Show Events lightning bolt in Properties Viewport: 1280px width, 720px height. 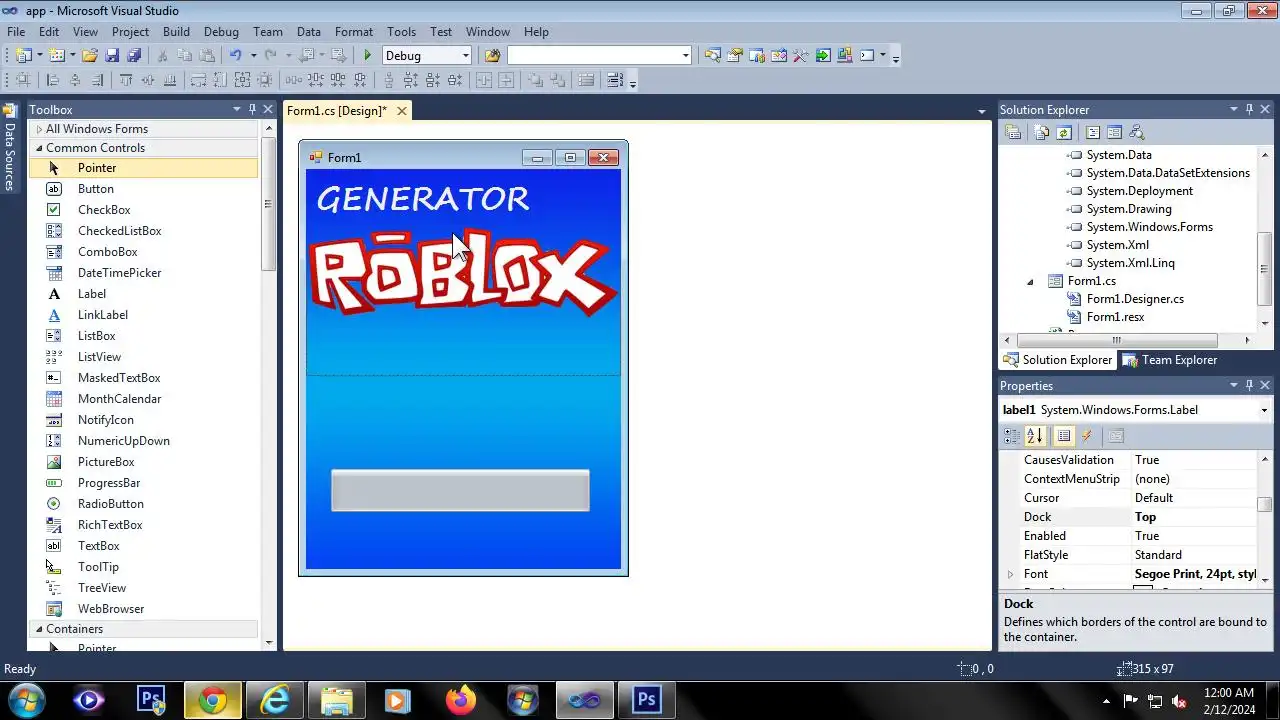(x=1087, y=436)
